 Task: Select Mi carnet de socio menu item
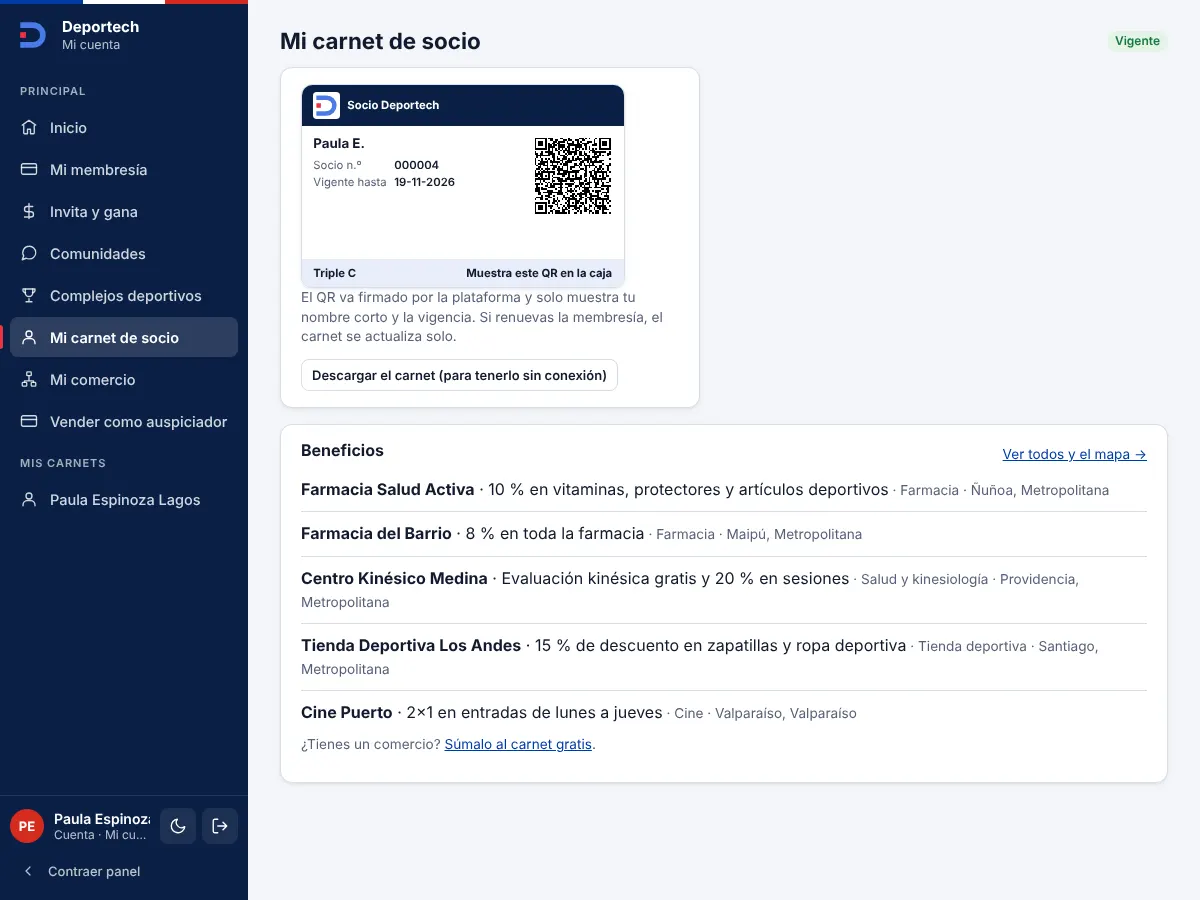tap(124, 338)
